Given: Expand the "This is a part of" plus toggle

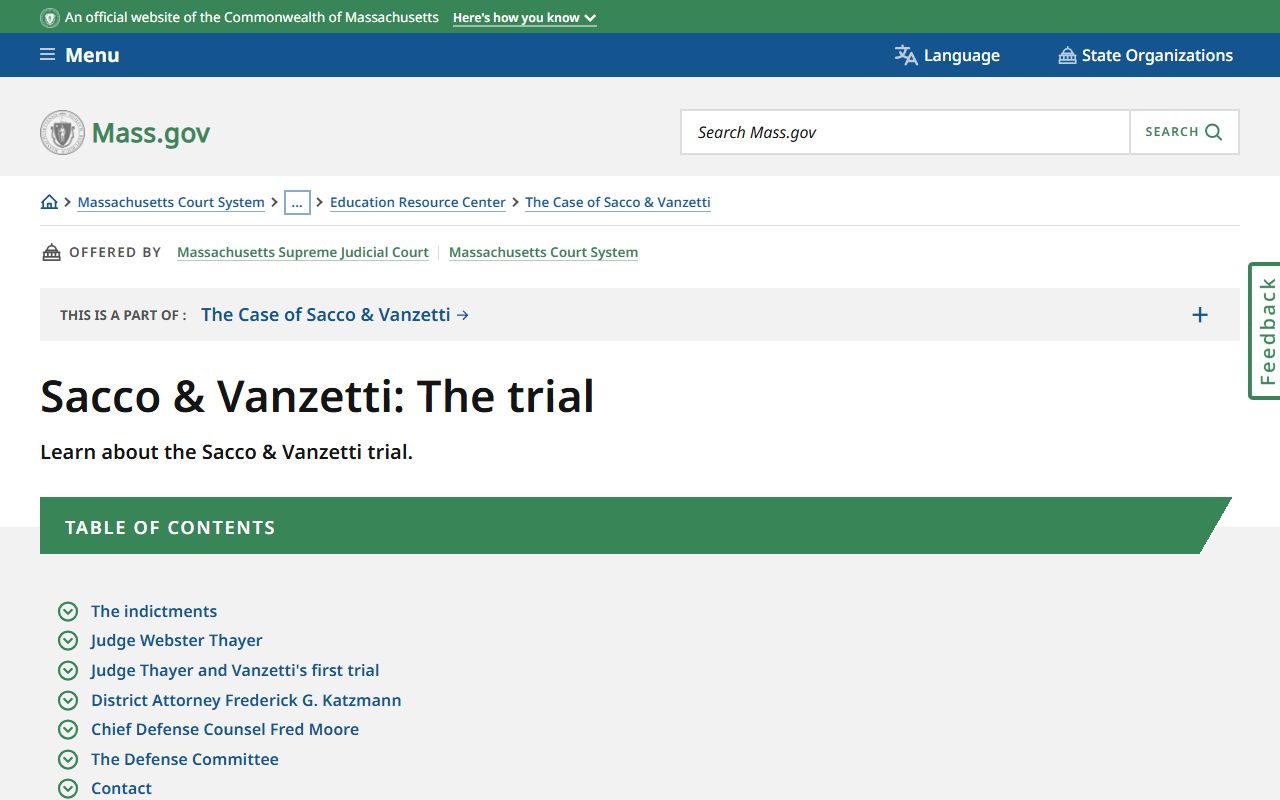Looking at the screenshot, I should pos(1200,315).
